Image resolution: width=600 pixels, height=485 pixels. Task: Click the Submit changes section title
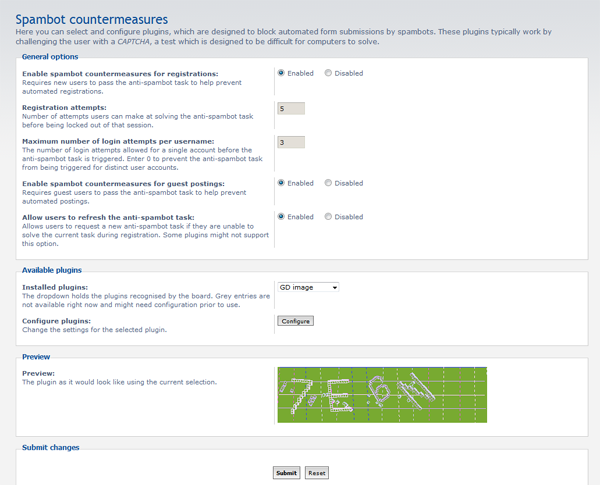point(51,447)
